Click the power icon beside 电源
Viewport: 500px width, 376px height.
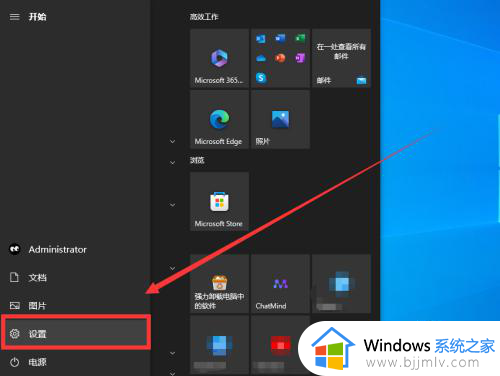click(14, 362)
